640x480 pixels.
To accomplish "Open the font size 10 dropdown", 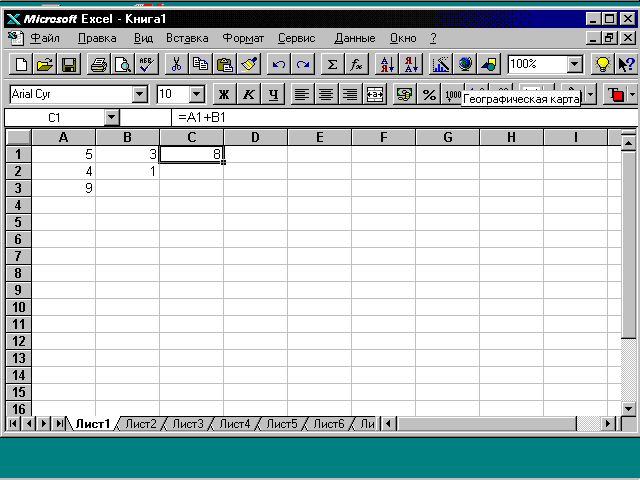I will pos(197,95).
